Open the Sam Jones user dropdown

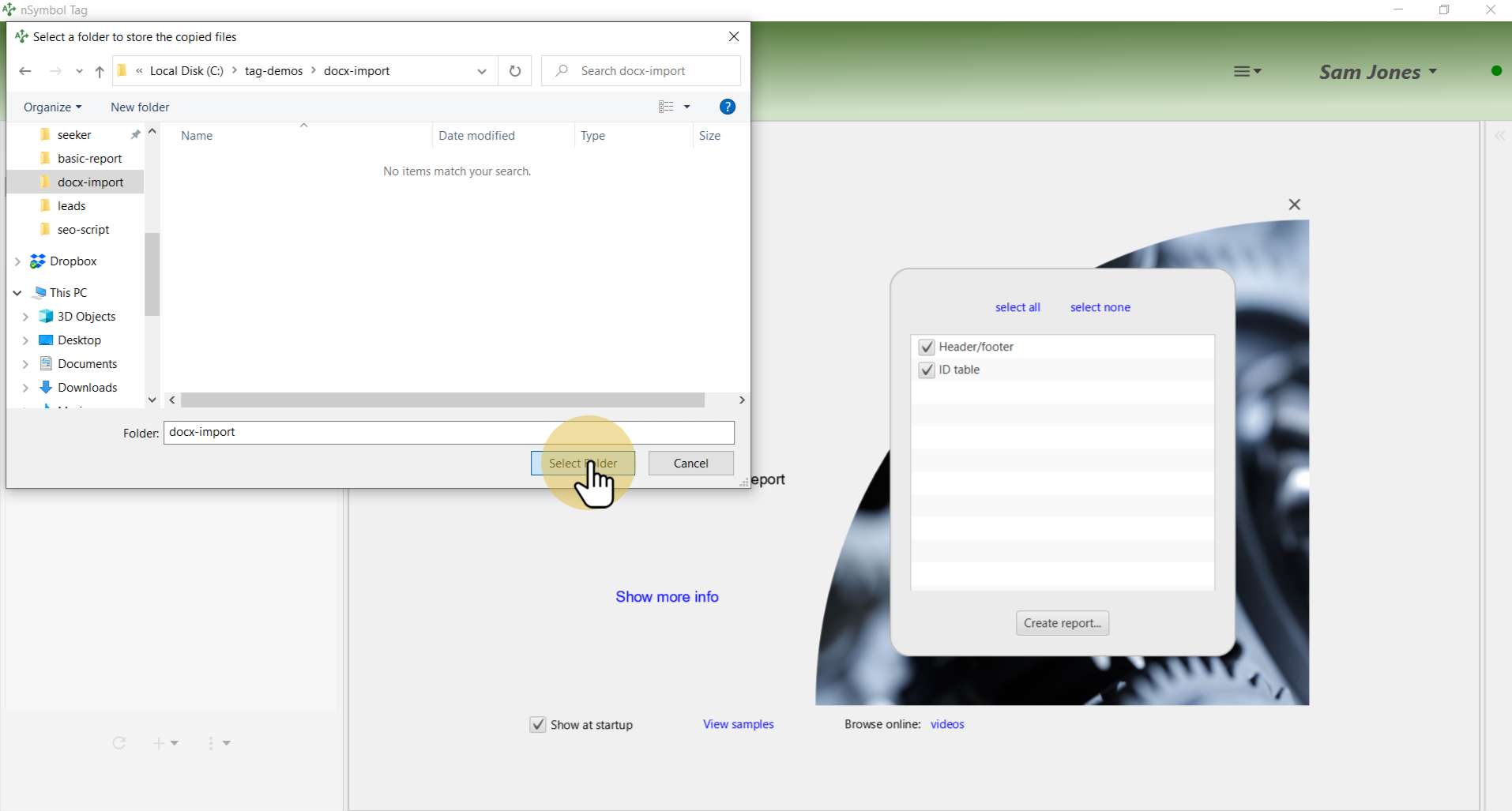point(1378,72)
